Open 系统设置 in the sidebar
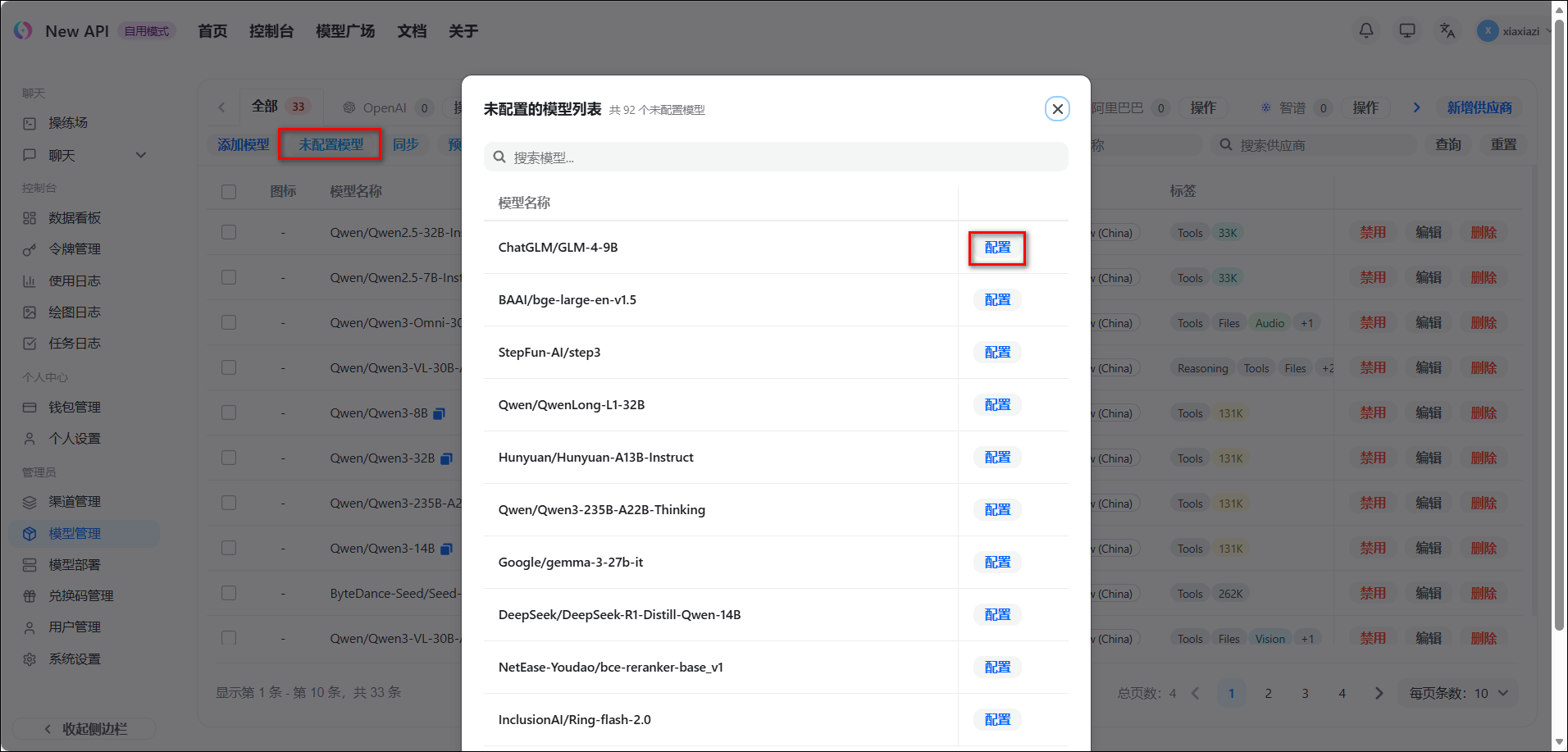Viewport: 1568px width, 752px height. (74, 659)
